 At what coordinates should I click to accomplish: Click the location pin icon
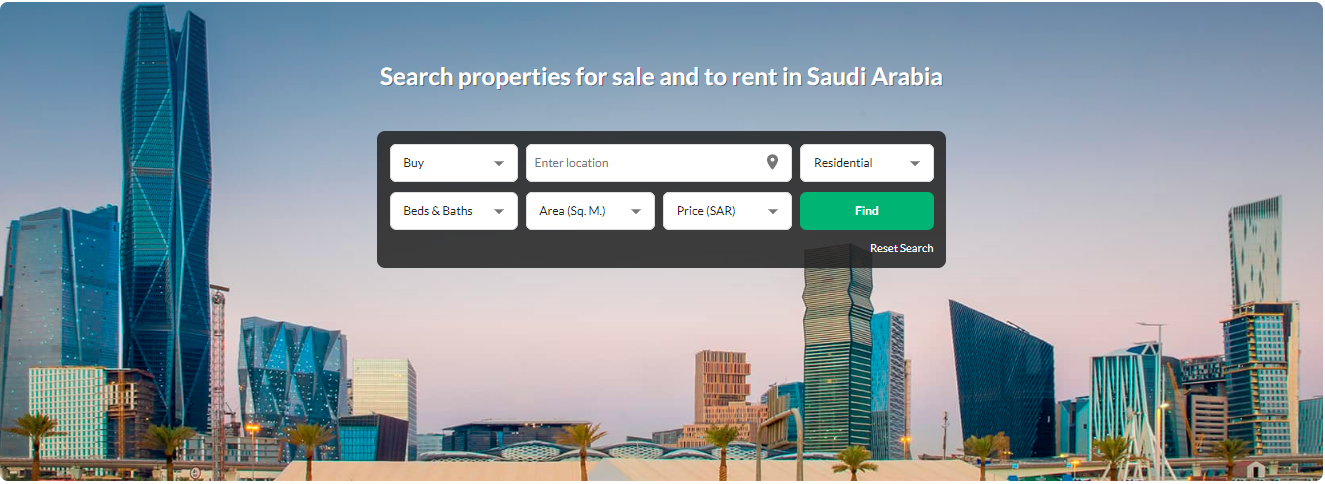click(772, 162)
